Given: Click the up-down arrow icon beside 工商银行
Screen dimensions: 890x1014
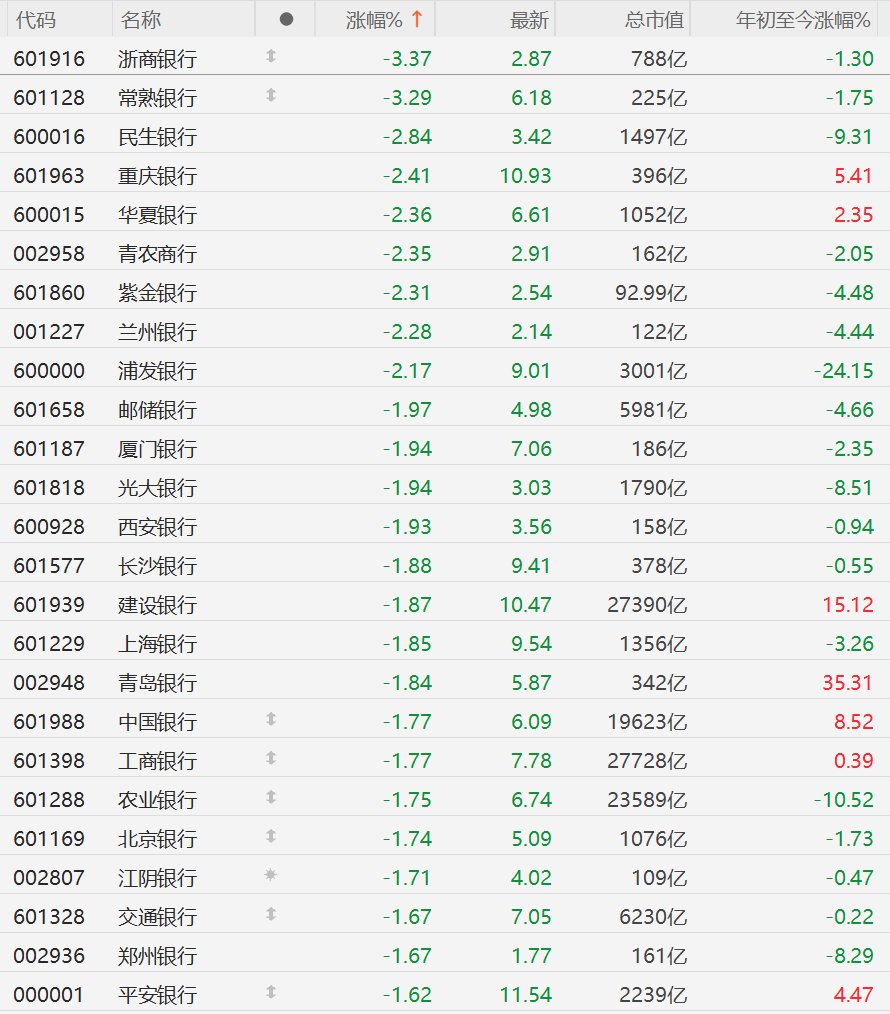Looking at the screenshot, I should (271, 758).
